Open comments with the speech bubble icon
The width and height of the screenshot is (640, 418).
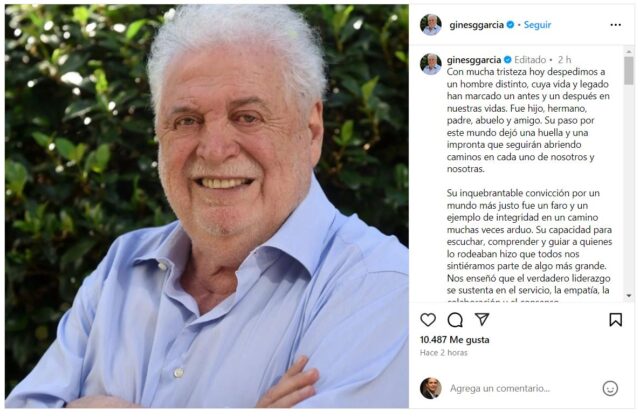pyautogui.click(x=455, y=320)
